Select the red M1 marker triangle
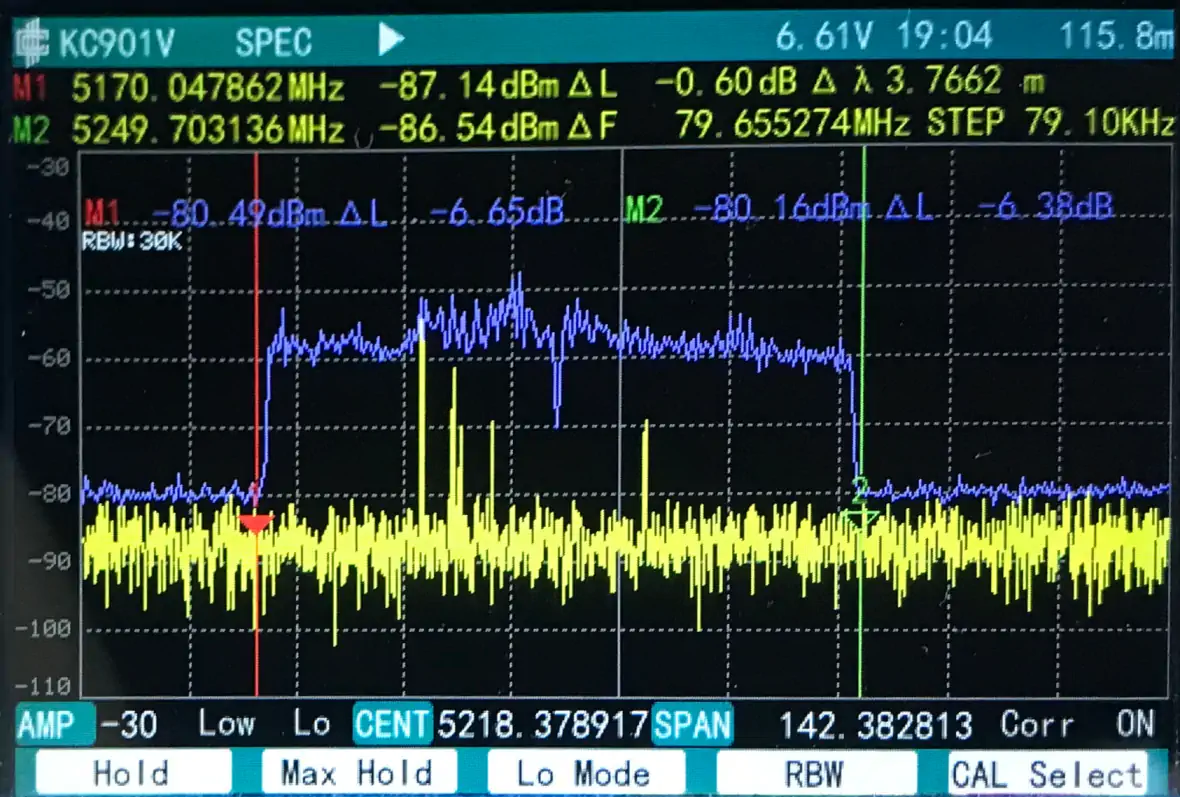The image size is (1180, 797). tap(256, 524)
